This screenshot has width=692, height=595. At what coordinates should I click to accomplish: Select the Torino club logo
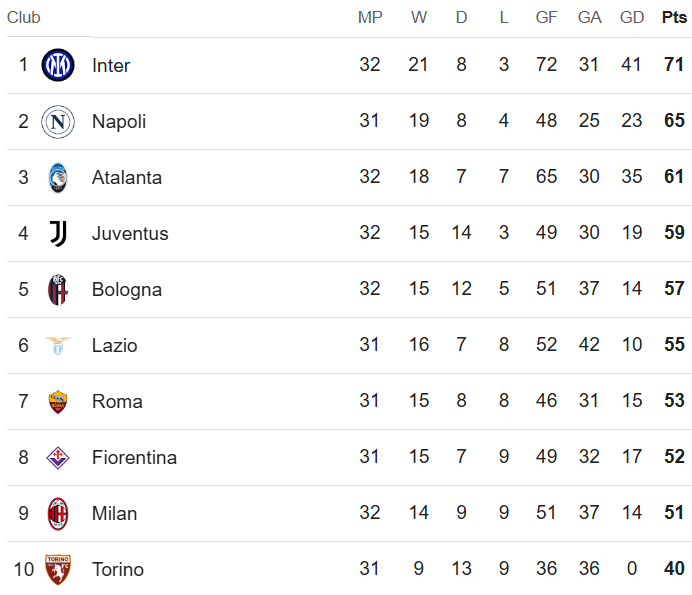[x=58, y=570]
